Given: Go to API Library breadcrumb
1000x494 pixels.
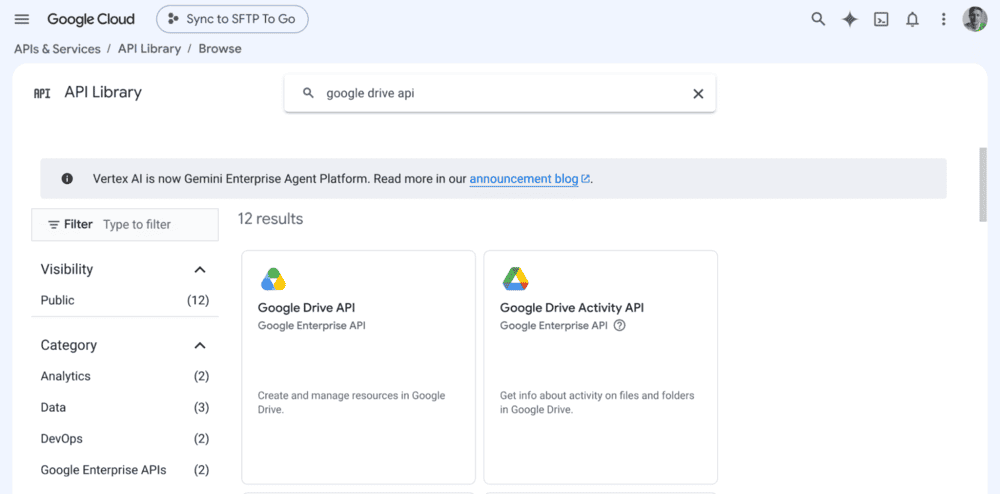Looking at the screenshot, I should (149, 49).
